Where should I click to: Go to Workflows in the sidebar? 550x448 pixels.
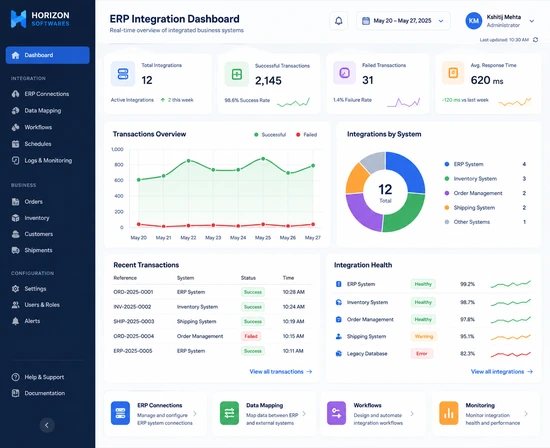click(x=48, y=127)
